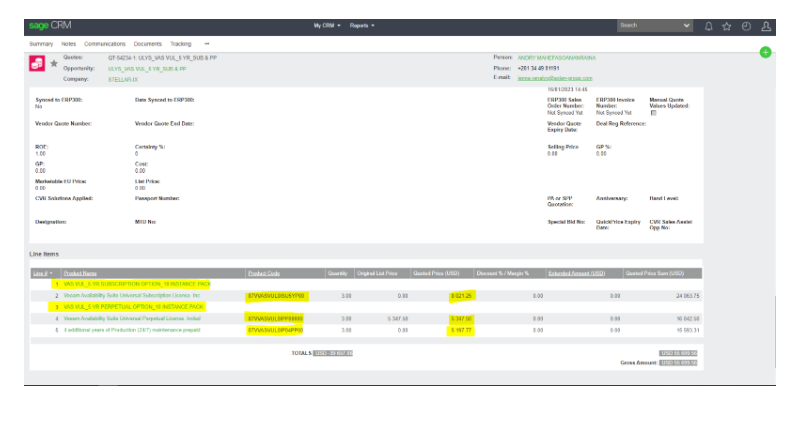Image resolution: width=802 pixels, height=439 pixels.
Task: Open the Search box dropdown arrow
Action: tap(686, 26)
